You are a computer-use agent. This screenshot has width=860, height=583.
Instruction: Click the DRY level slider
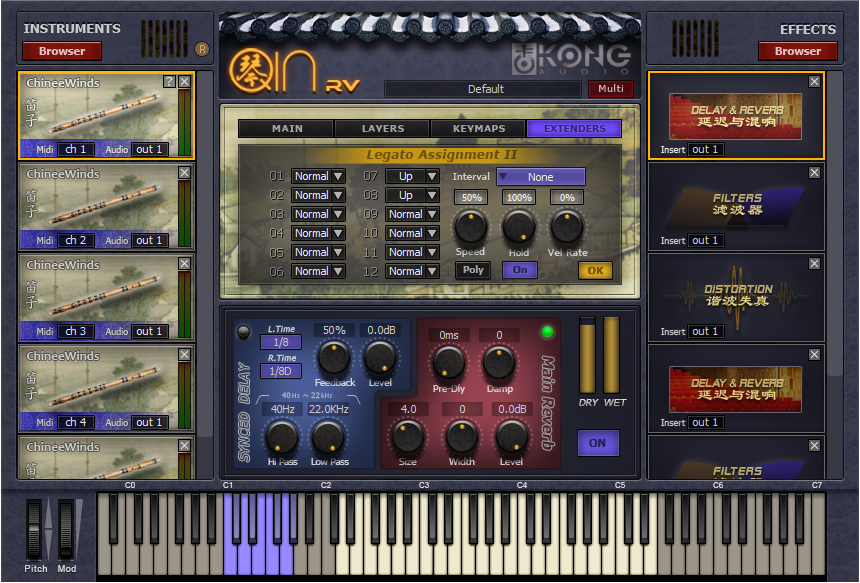[x=587, y=355]
